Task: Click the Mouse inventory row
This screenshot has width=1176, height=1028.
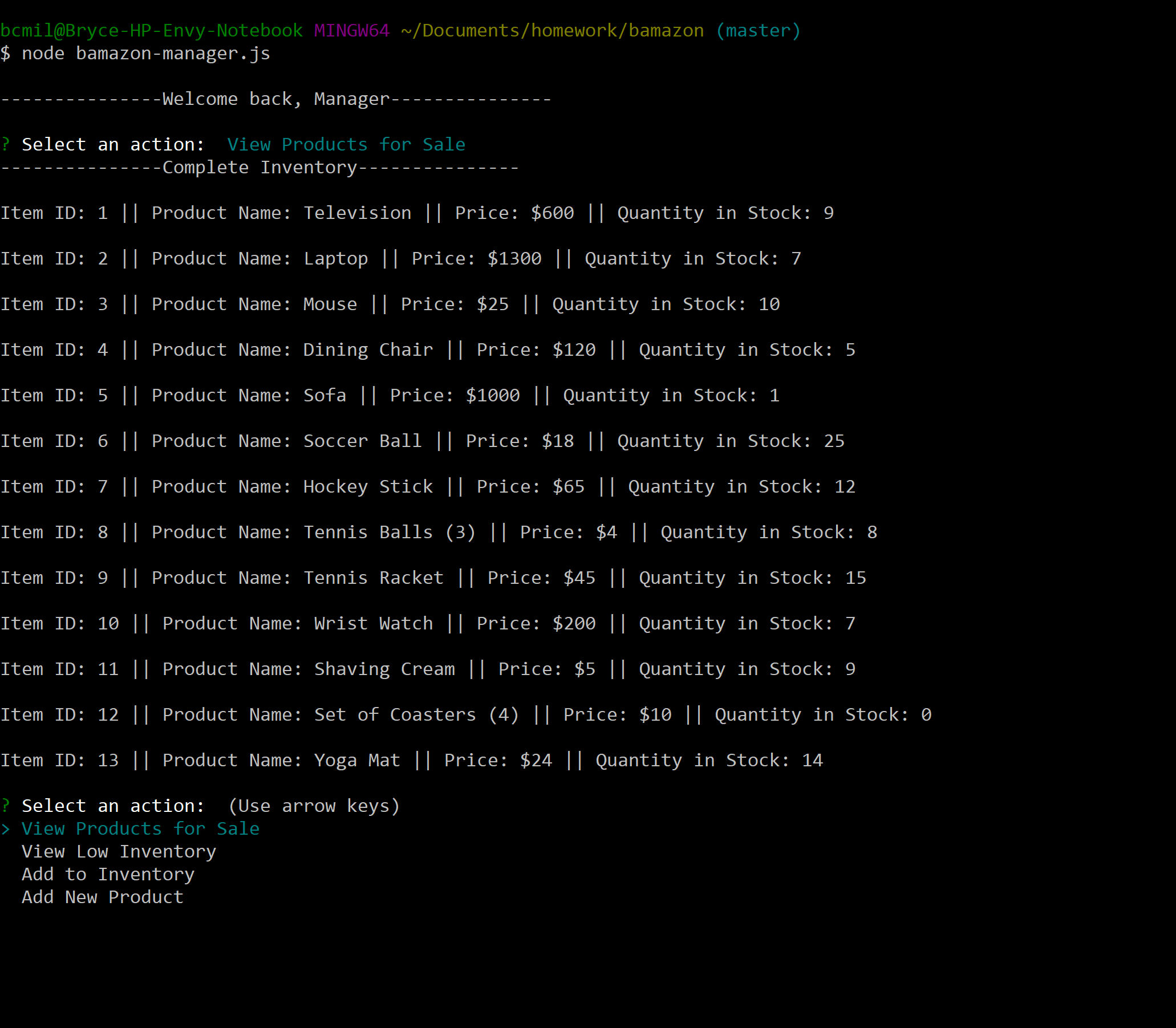Action: click(390, 304)
